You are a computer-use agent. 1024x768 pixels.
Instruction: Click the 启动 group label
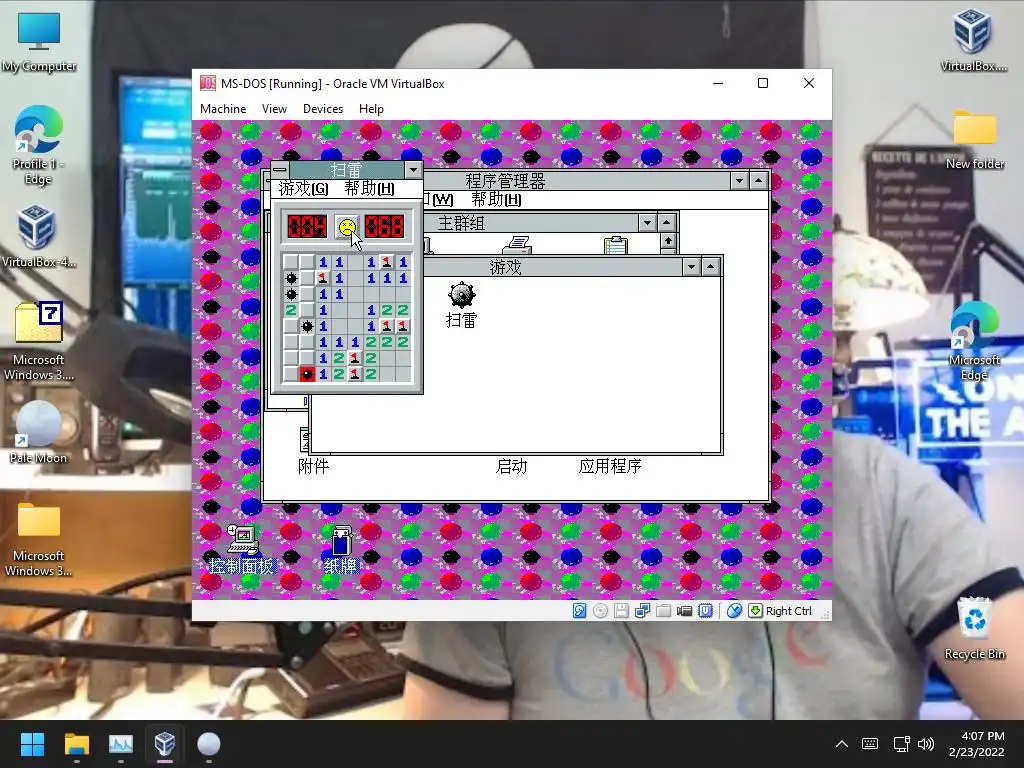point(511,466)
